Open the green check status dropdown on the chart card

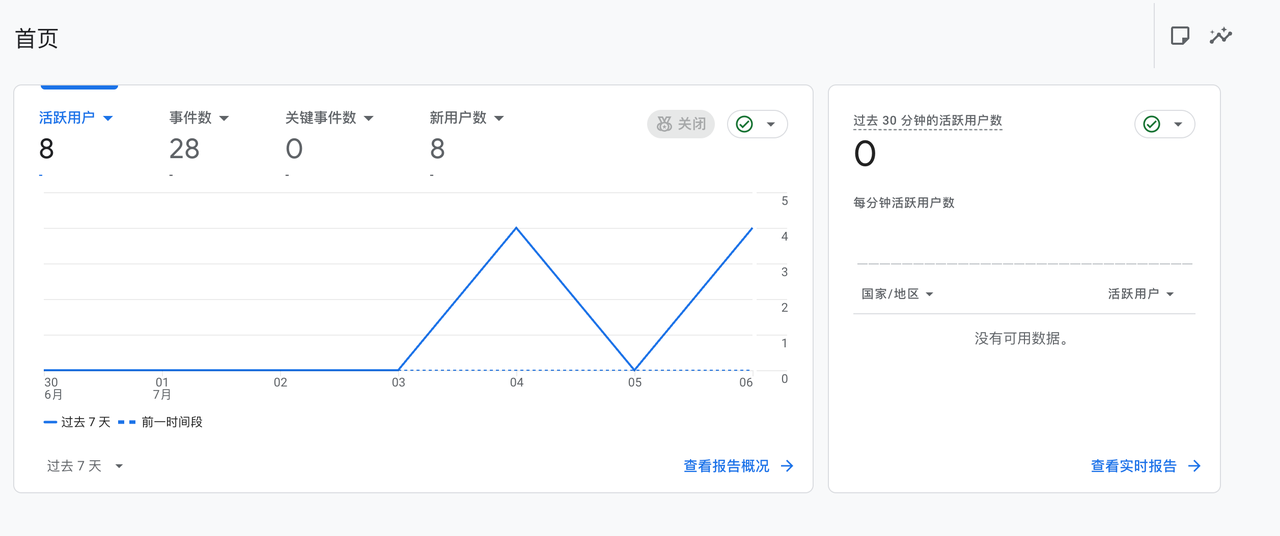tap(757, 124)
